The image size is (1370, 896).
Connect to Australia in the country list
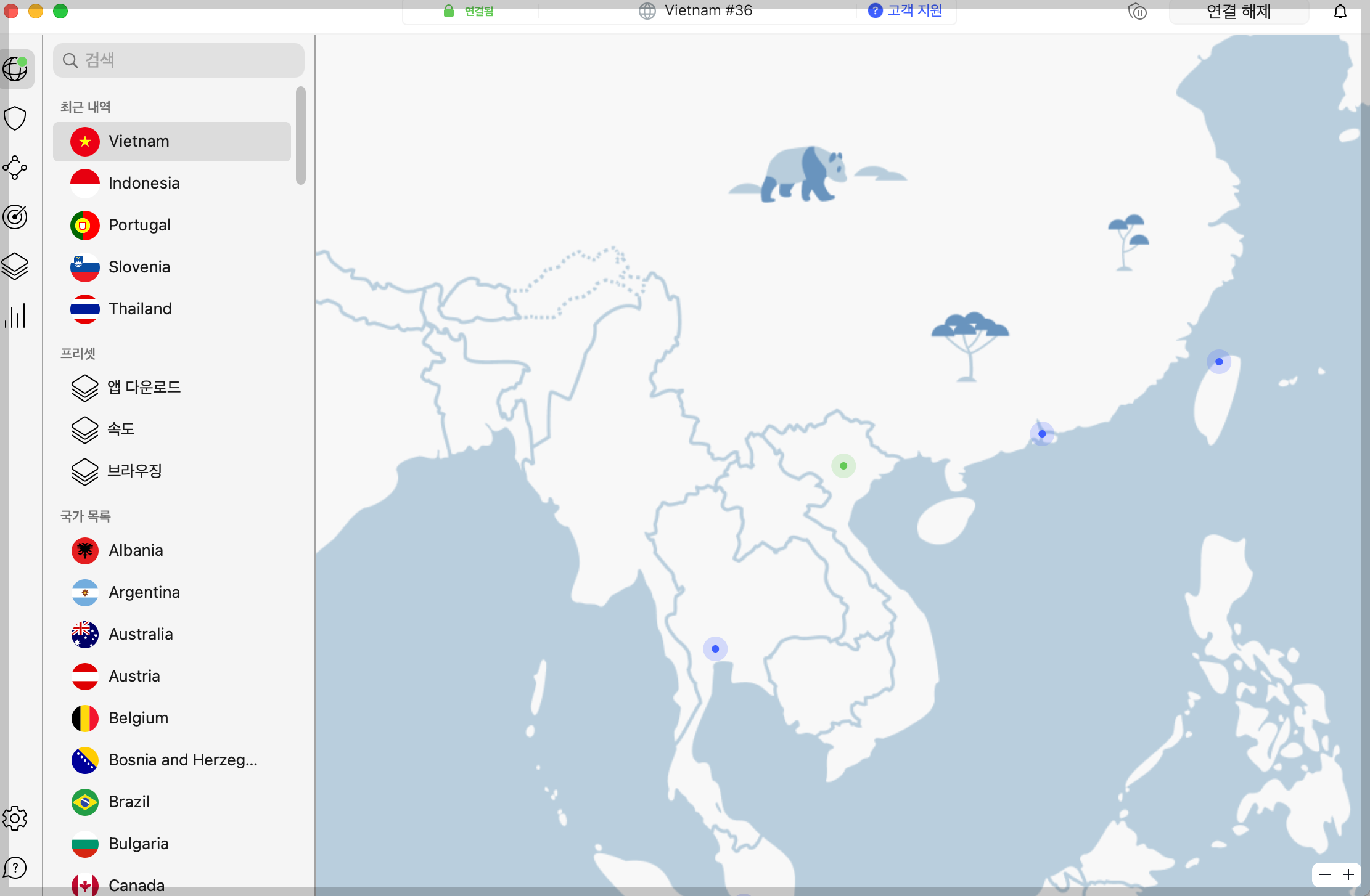click(x=141, y=634)
